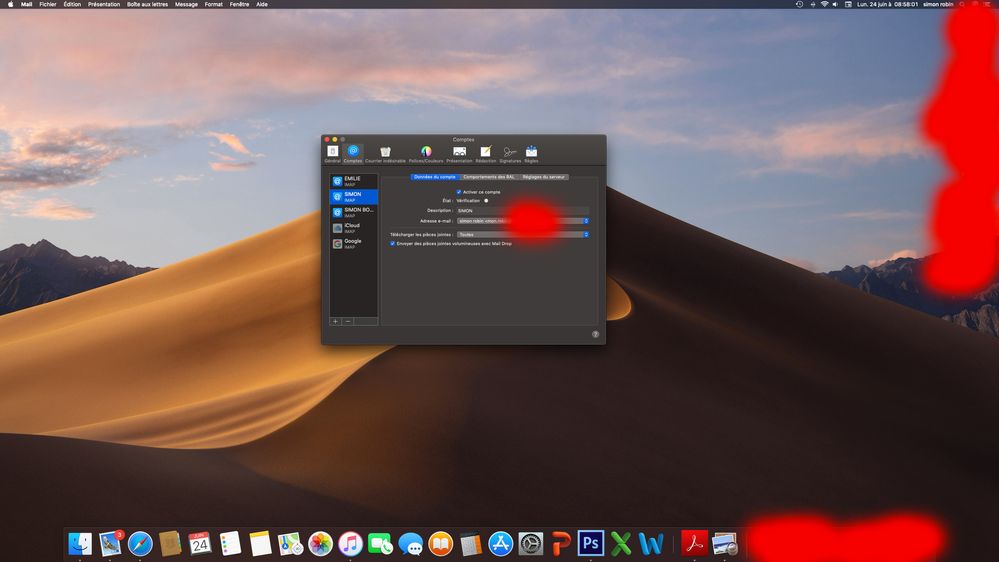Open the Règles preferences pane
Viewport: 999px width, 562px height.
pos(531,153)
